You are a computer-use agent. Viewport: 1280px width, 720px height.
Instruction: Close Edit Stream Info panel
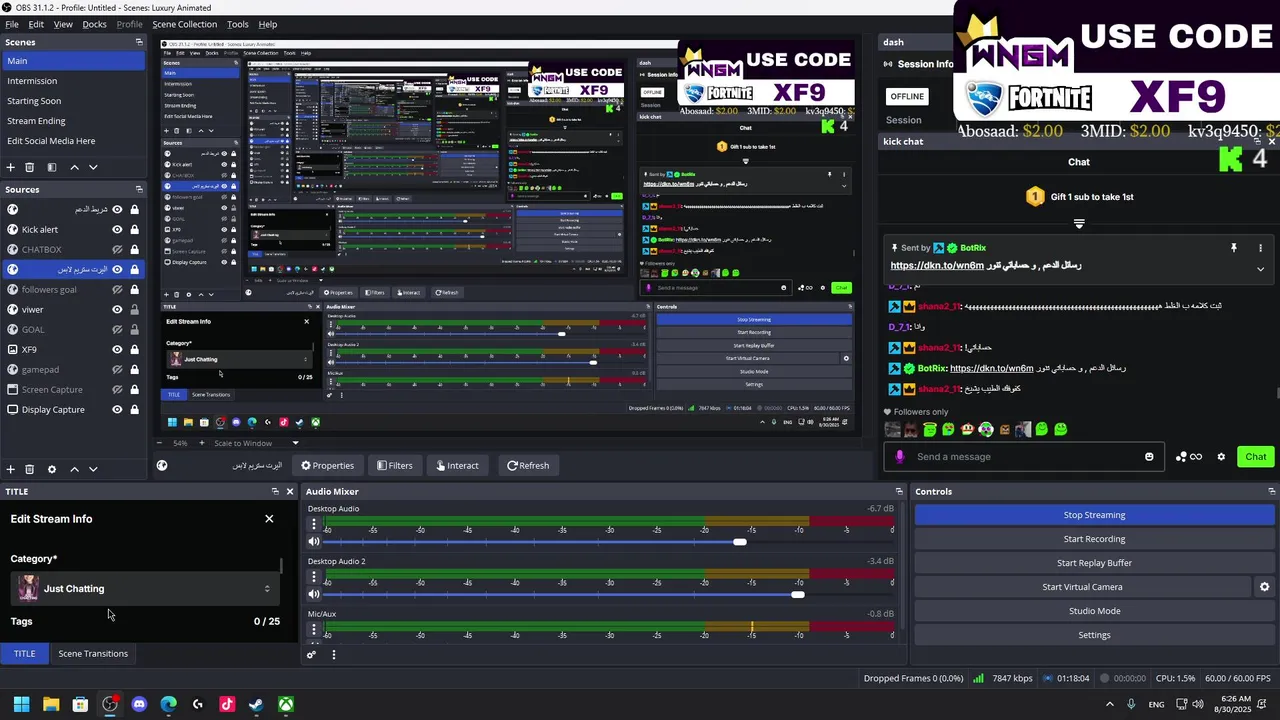pyautogui.click(x=269, y=519)
